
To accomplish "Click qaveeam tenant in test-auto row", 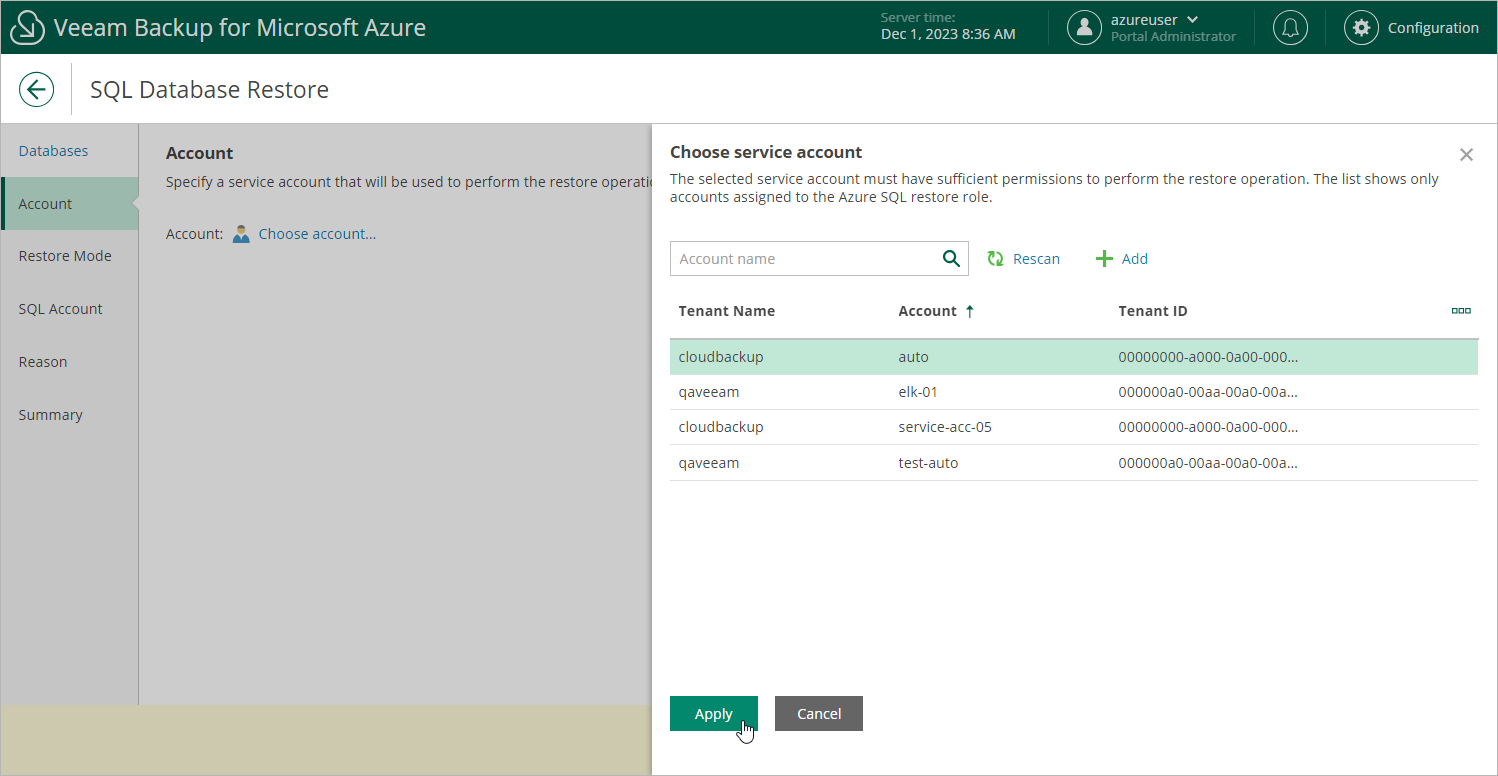I will pyautogui.click(x=709, y=463).
